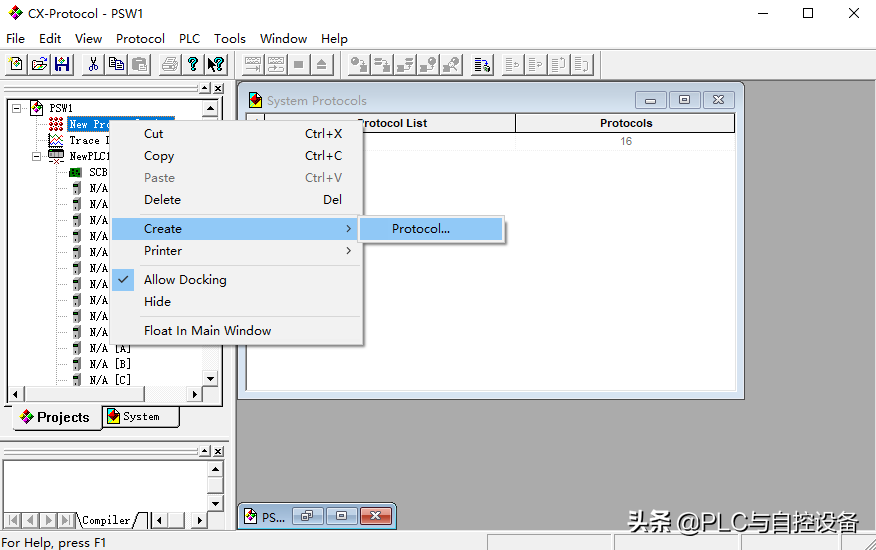This screenshot has height=550, width=876.
Task: Choose Delete in the context menu
Action: point(162,200)
